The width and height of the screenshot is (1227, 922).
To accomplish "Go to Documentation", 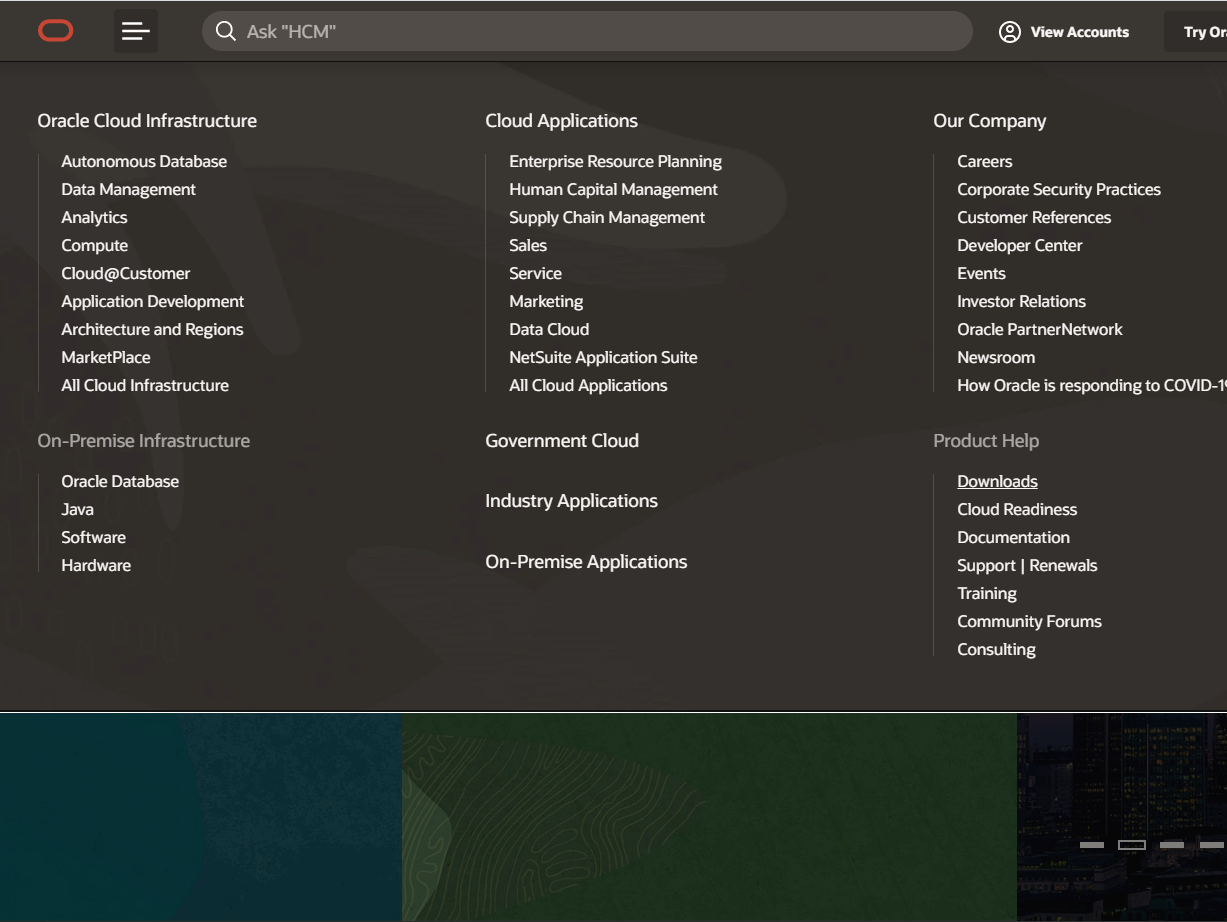I will click(x=1013, y=538).
